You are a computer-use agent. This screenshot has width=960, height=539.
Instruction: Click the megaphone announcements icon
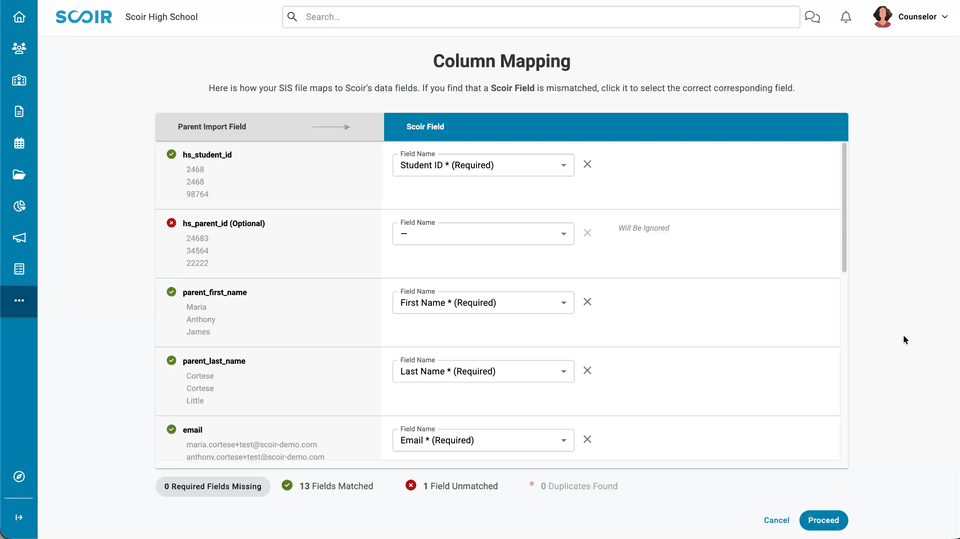coord(19,238)
